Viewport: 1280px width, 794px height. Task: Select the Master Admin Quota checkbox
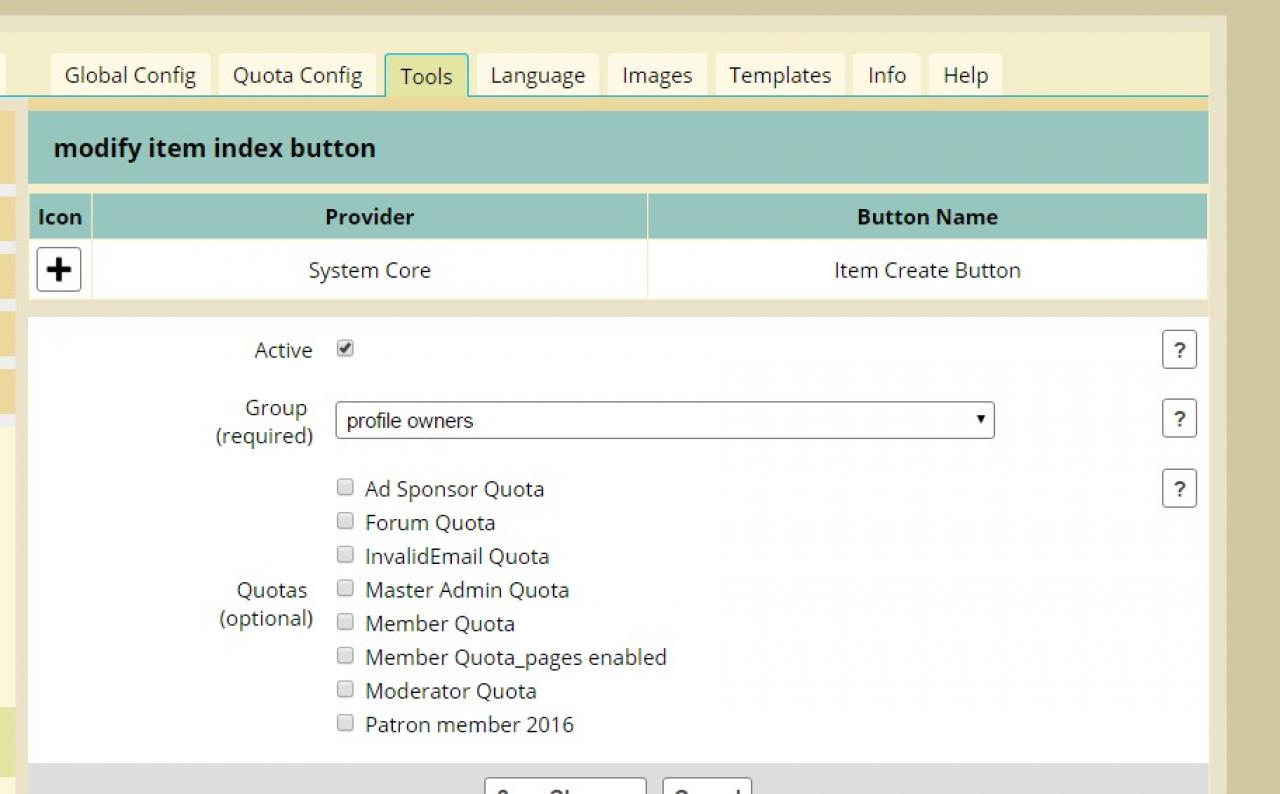pos(345,589)
